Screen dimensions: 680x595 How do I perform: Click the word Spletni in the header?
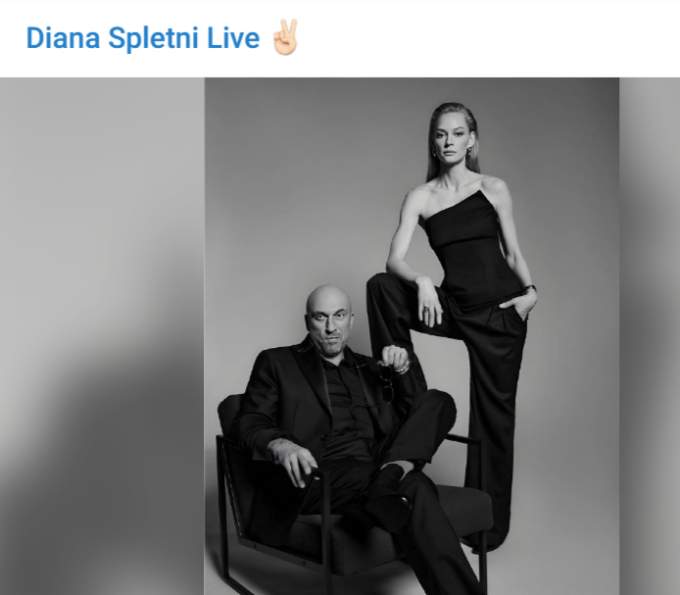pos(154,39)
